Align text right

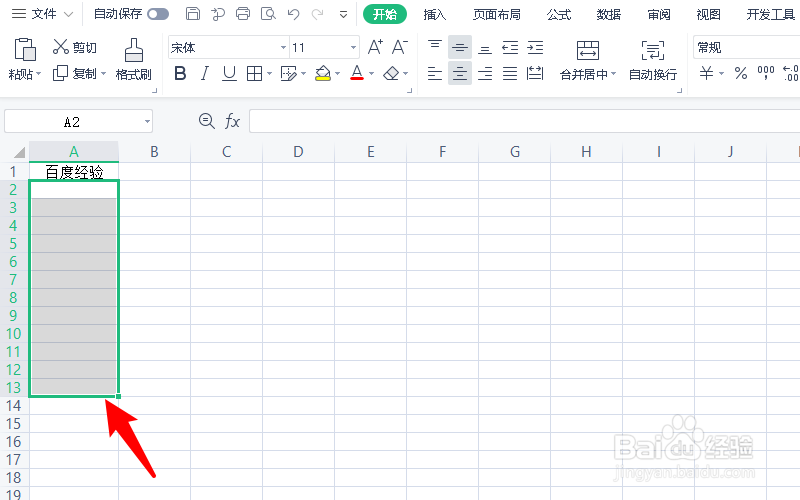pyautogui.click(x=485, y=74)
